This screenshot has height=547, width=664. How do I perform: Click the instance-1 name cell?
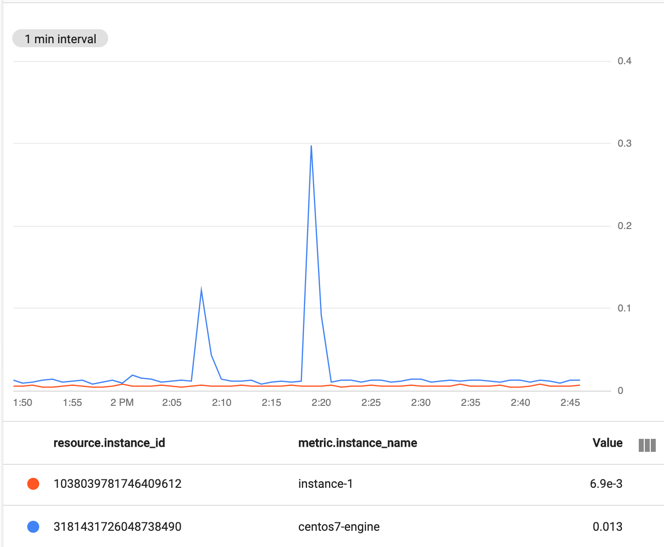[x=325, y=483]
